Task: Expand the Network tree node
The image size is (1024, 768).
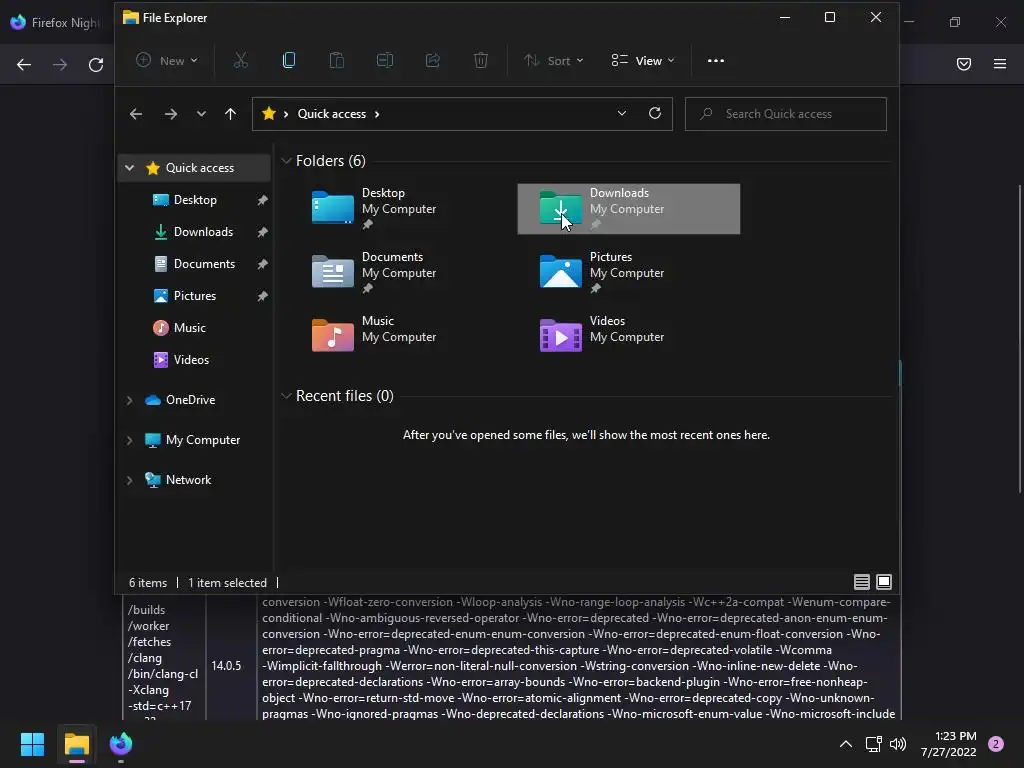Action: 129,480
